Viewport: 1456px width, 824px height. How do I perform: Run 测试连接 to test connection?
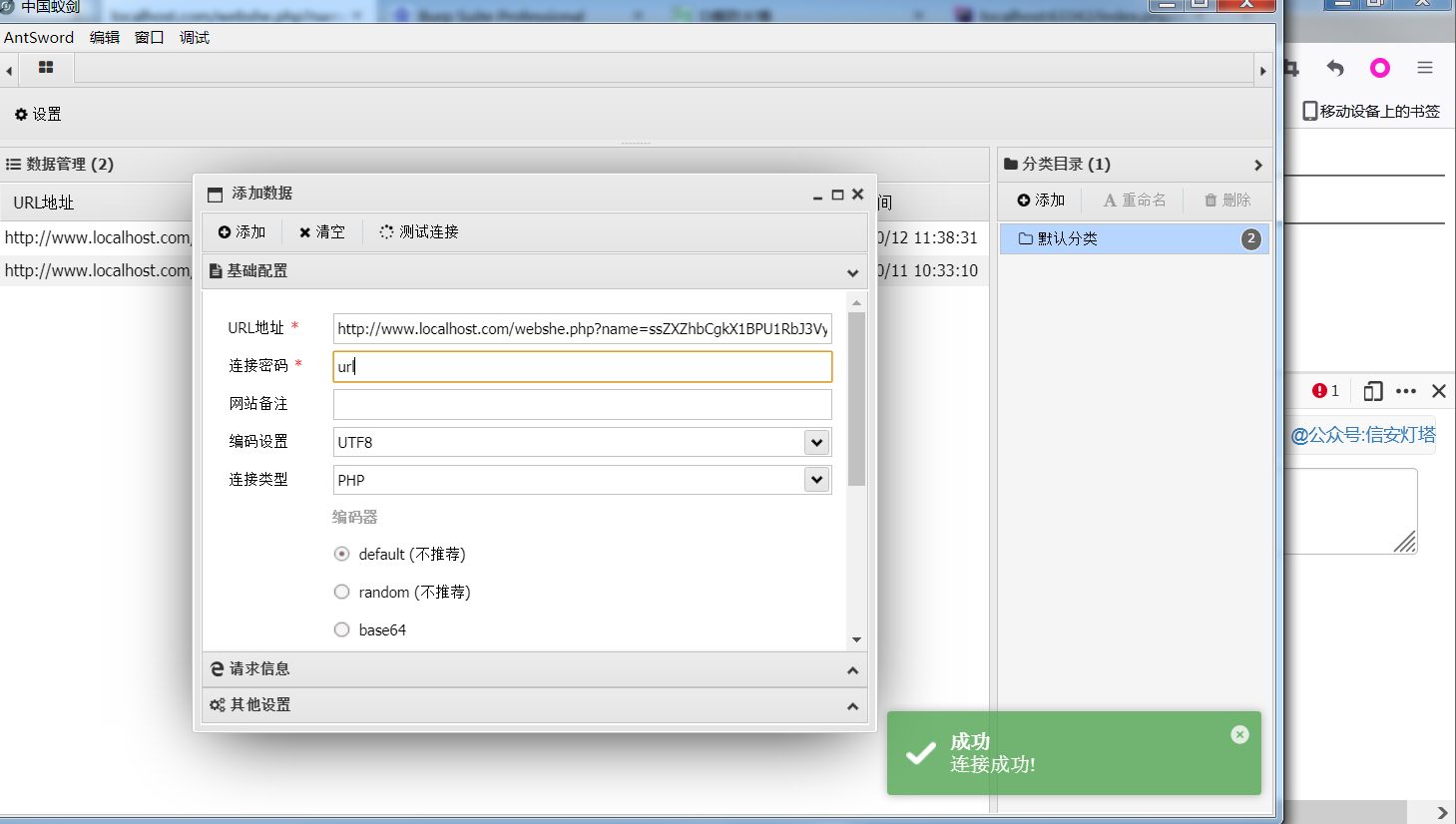click(418, 232)
